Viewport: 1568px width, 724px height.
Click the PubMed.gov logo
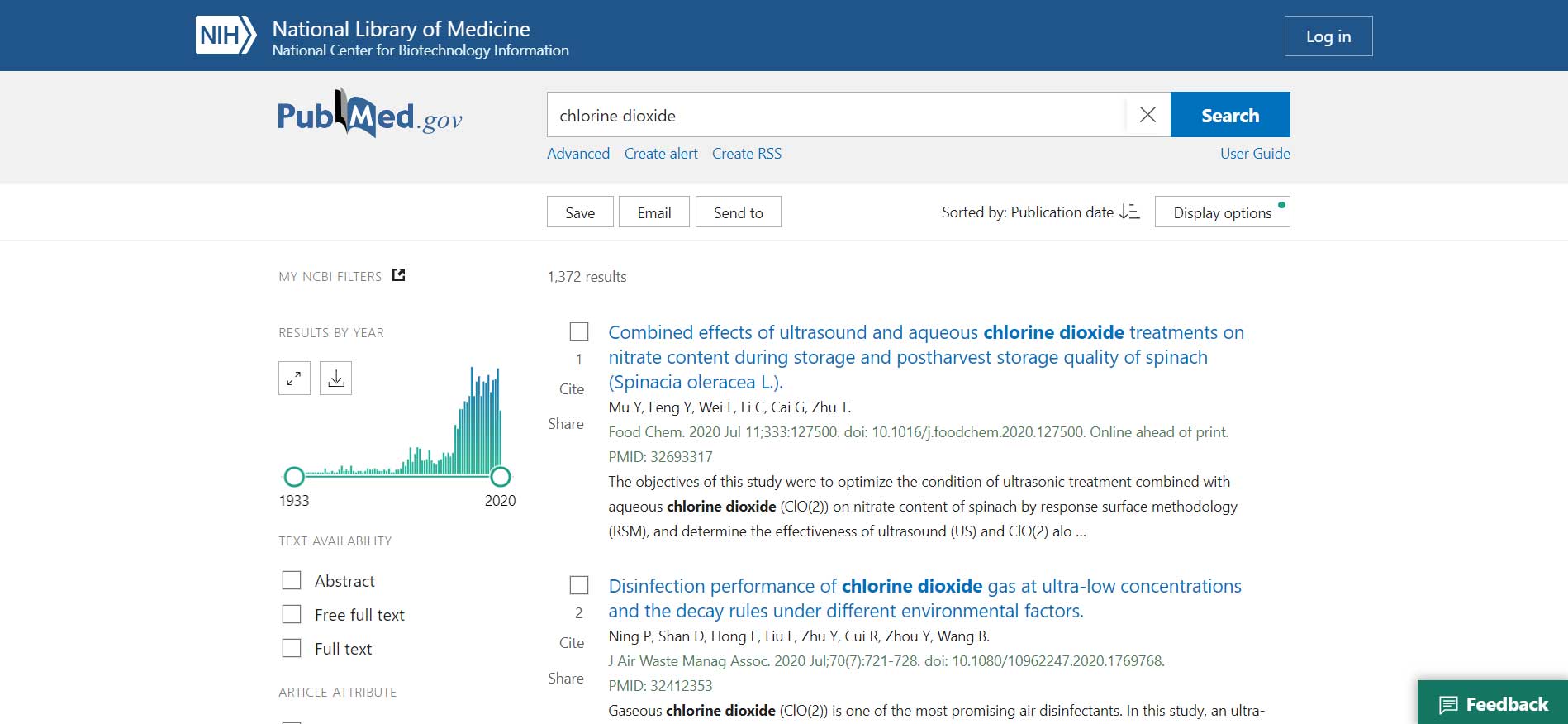(369, 115)
